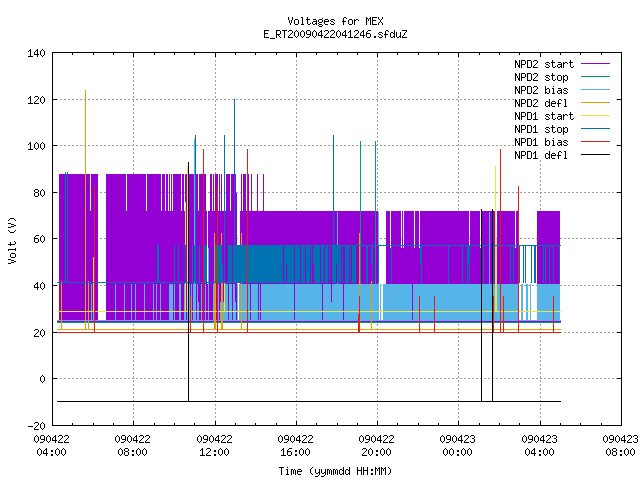
Task: Click the y-axis tick value 140
Action: tap(36, 53)
